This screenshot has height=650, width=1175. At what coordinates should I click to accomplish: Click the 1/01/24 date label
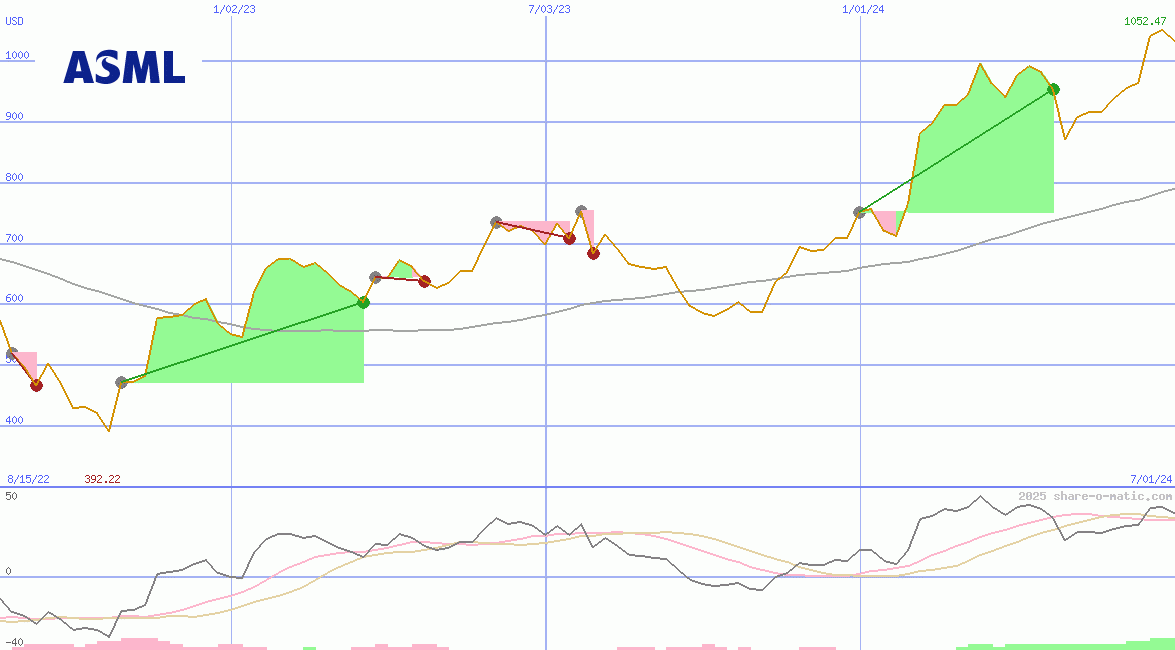[x=863, y=9]
